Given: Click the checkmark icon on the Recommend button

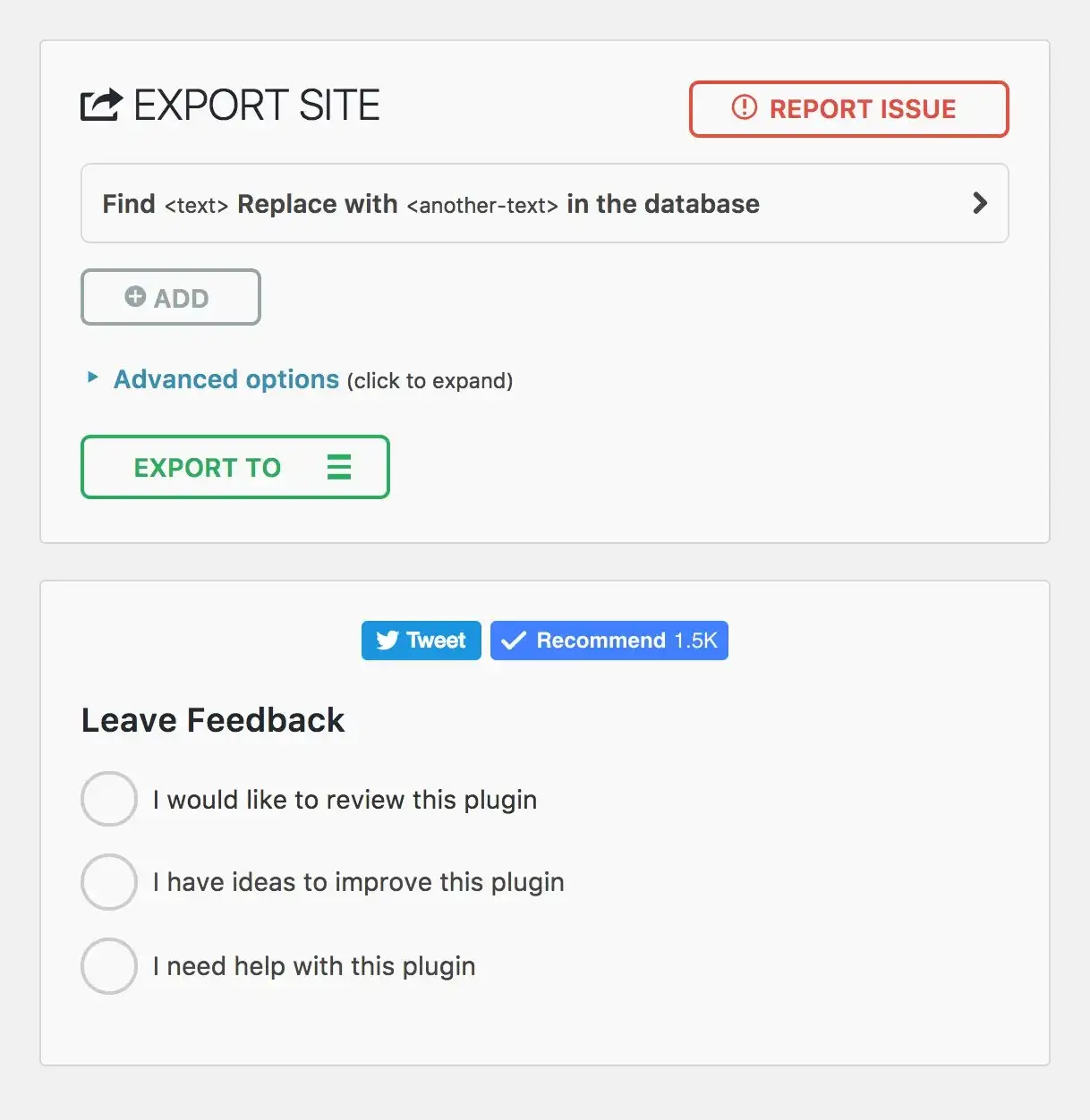Looking at the screenshot, I should pos(513,640).
